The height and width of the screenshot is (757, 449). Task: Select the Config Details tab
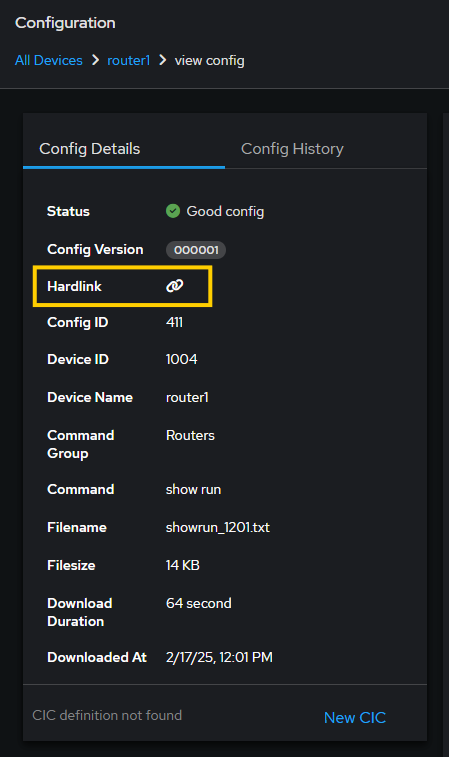[x=90, y=149]
